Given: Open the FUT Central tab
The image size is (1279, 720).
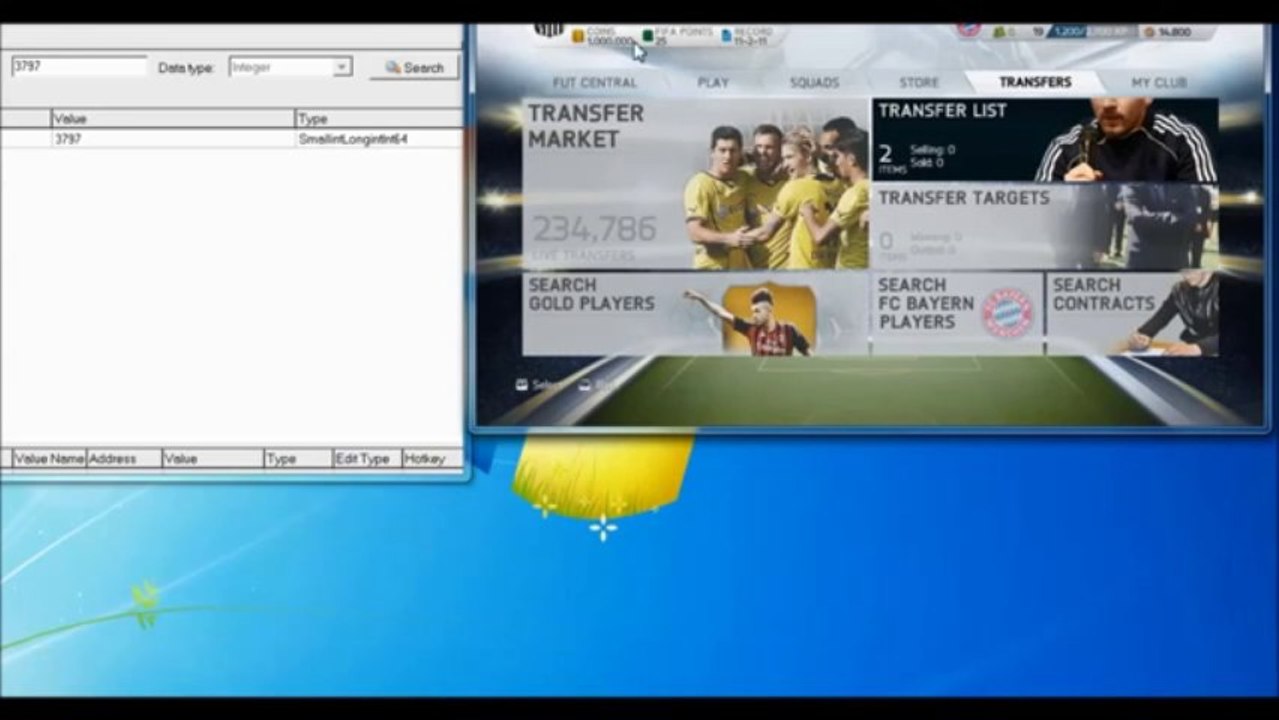Looking at the screenshot, I should pyautogui.click(x=594, y=82).
